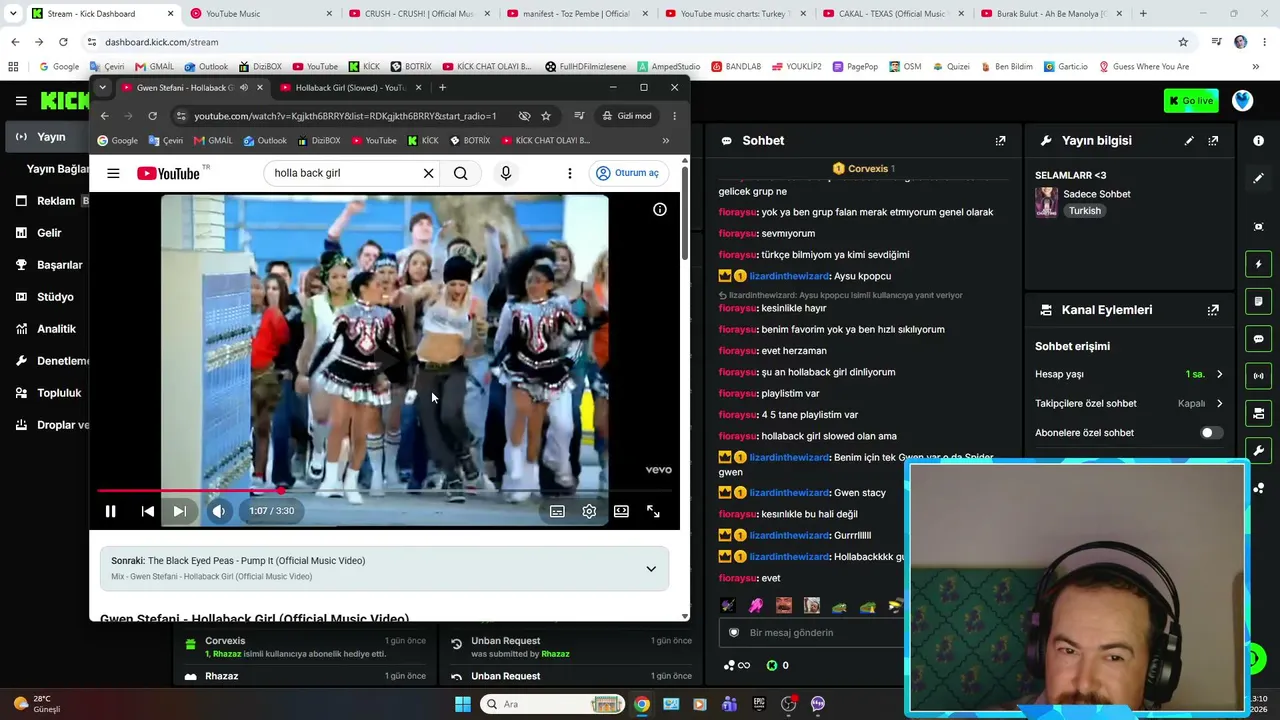Open third-party cookies blocked eye icon

click(x=524, y=116)
